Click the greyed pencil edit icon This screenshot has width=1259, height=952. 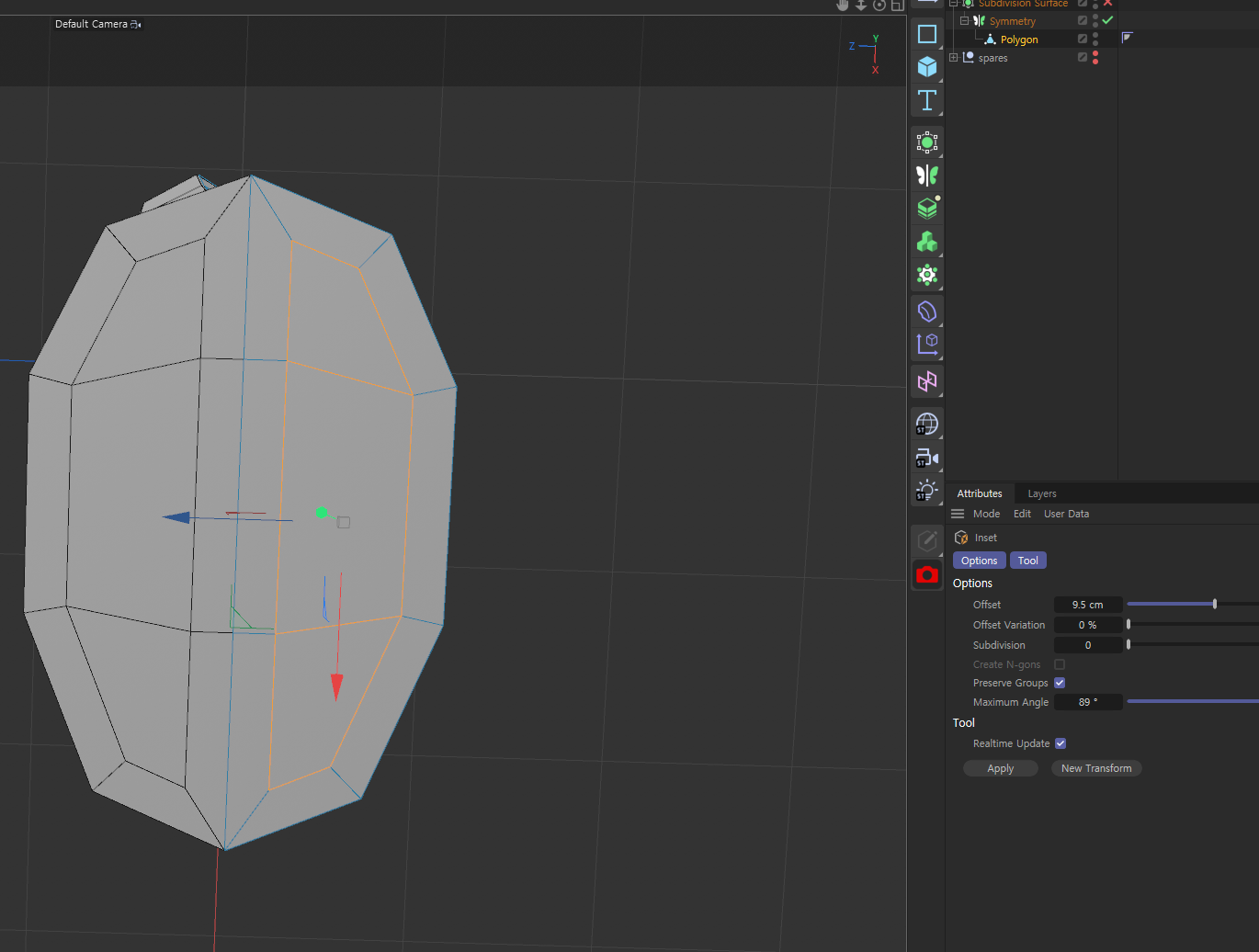coord(927,540)
